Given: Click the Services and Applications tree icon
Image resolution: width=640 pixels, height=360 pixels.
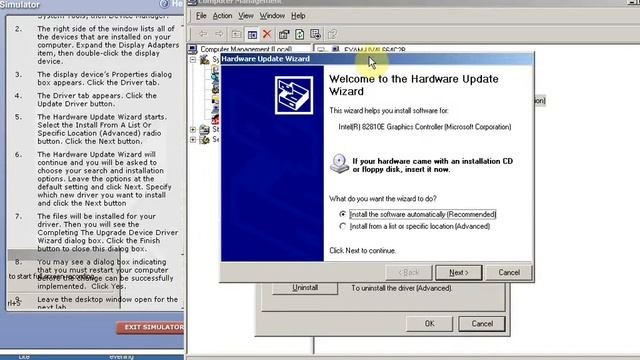Looking at the screenshot, I should [204, 140].
